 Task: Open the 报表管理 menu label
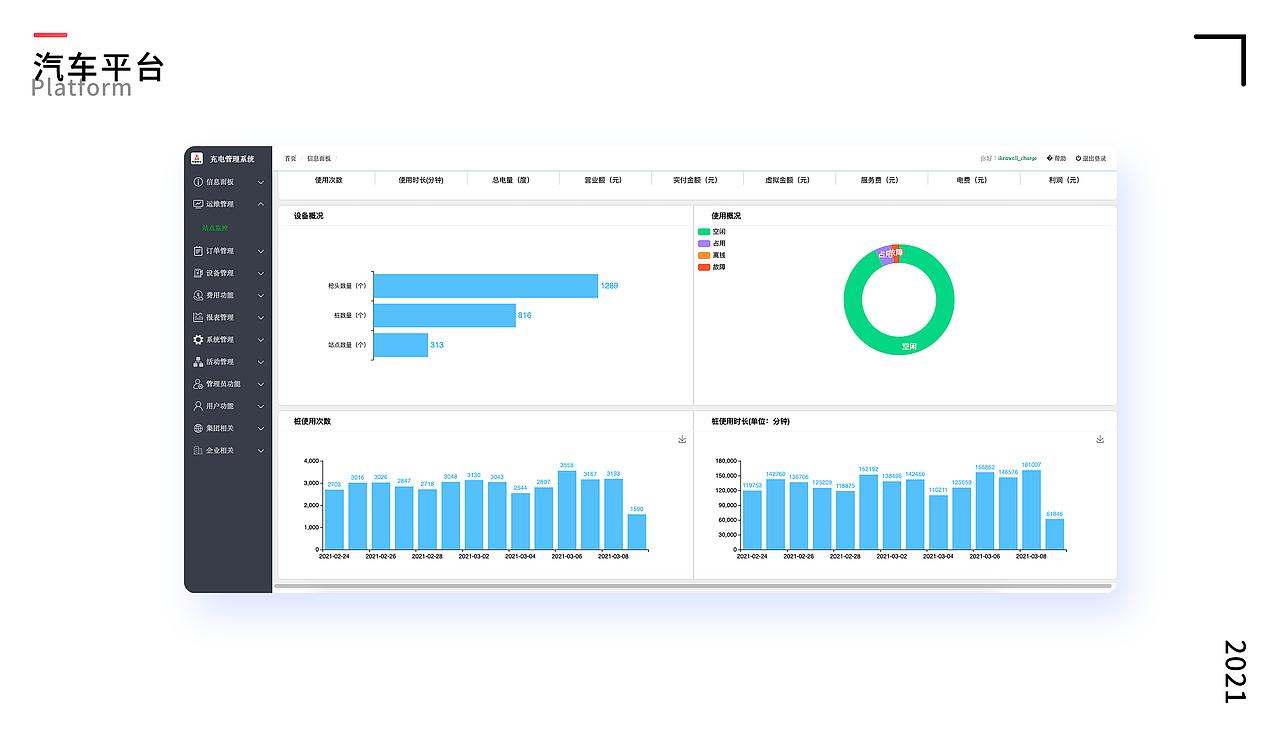click(220, 317)
